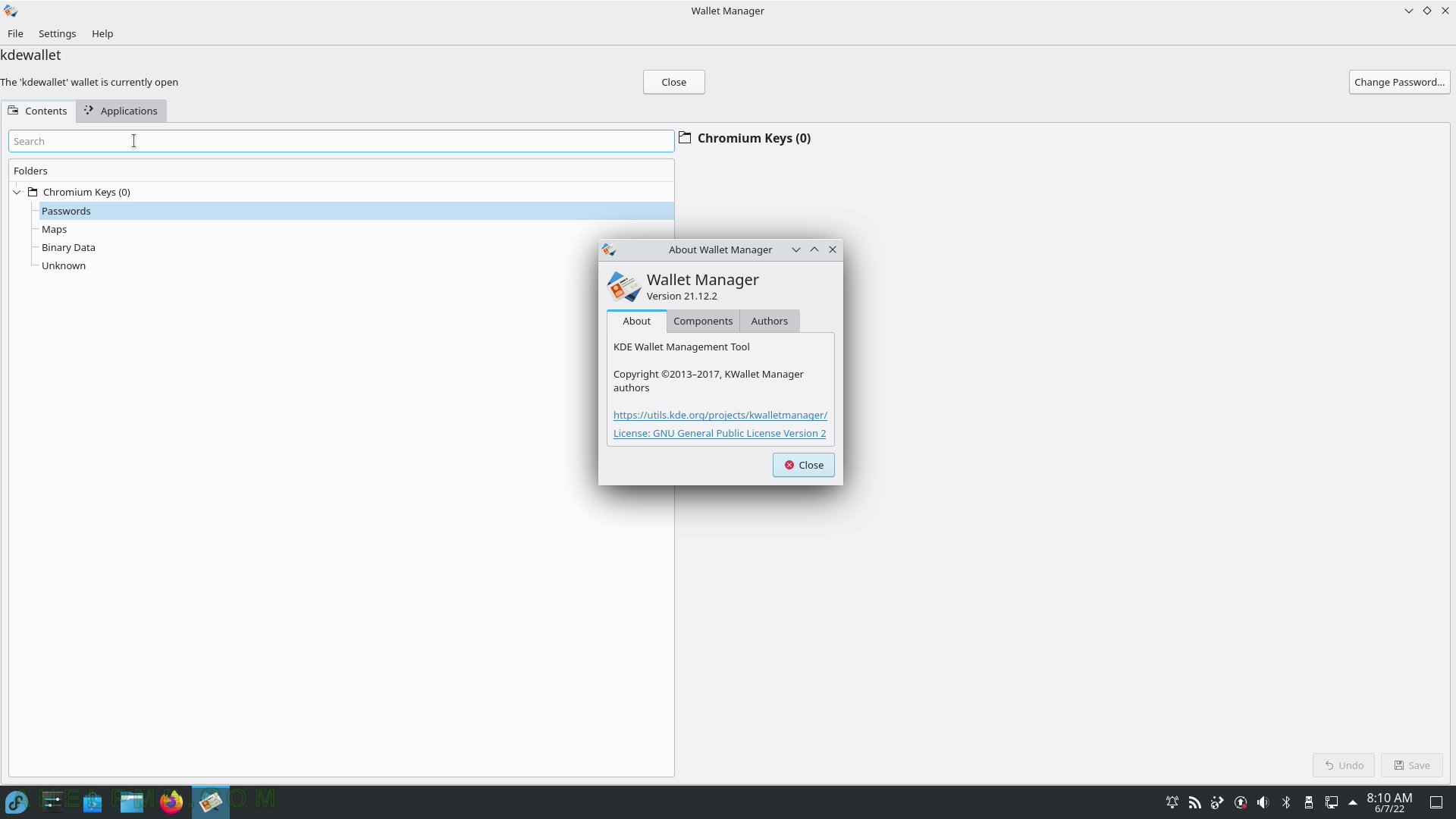
Task: Launch Firefox from the taskbar
Action: point(171,802)
